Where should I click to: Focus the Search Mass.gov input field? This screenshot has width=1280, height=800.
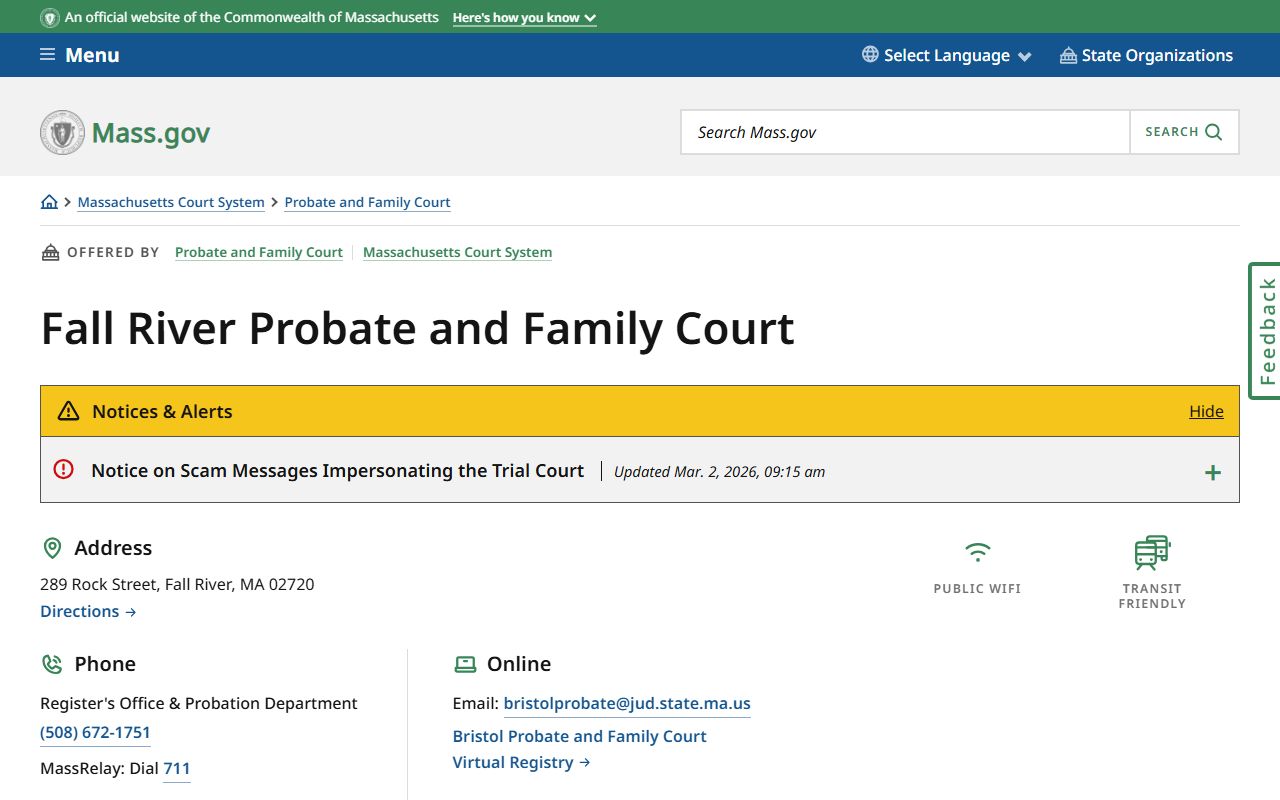pyautogui.click(x=905, y=132)
